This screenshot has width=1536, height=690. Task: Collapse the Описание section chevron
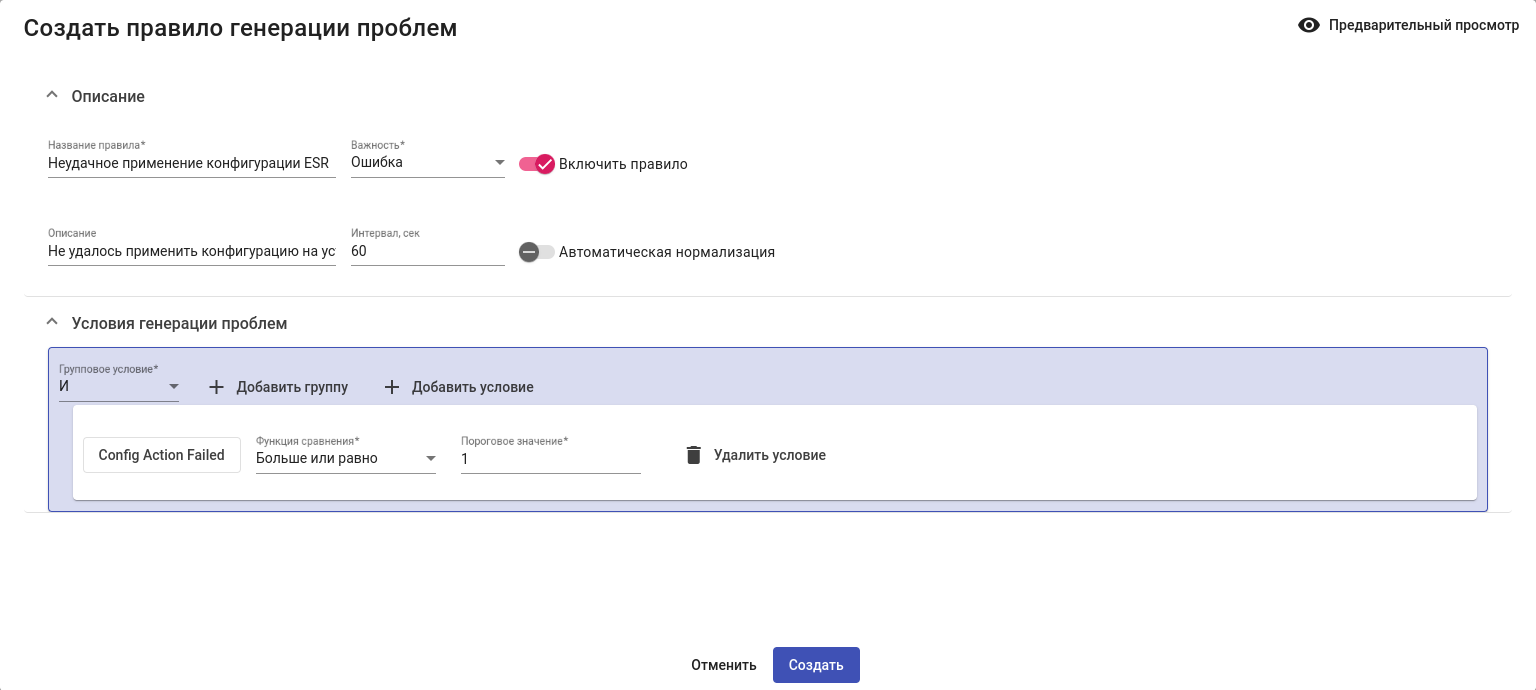coord(53,96)
